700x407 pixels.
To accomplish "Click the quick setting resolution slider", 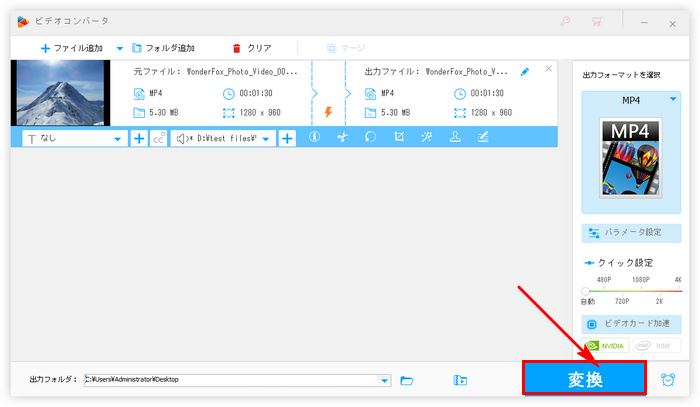I will (631, 290).
